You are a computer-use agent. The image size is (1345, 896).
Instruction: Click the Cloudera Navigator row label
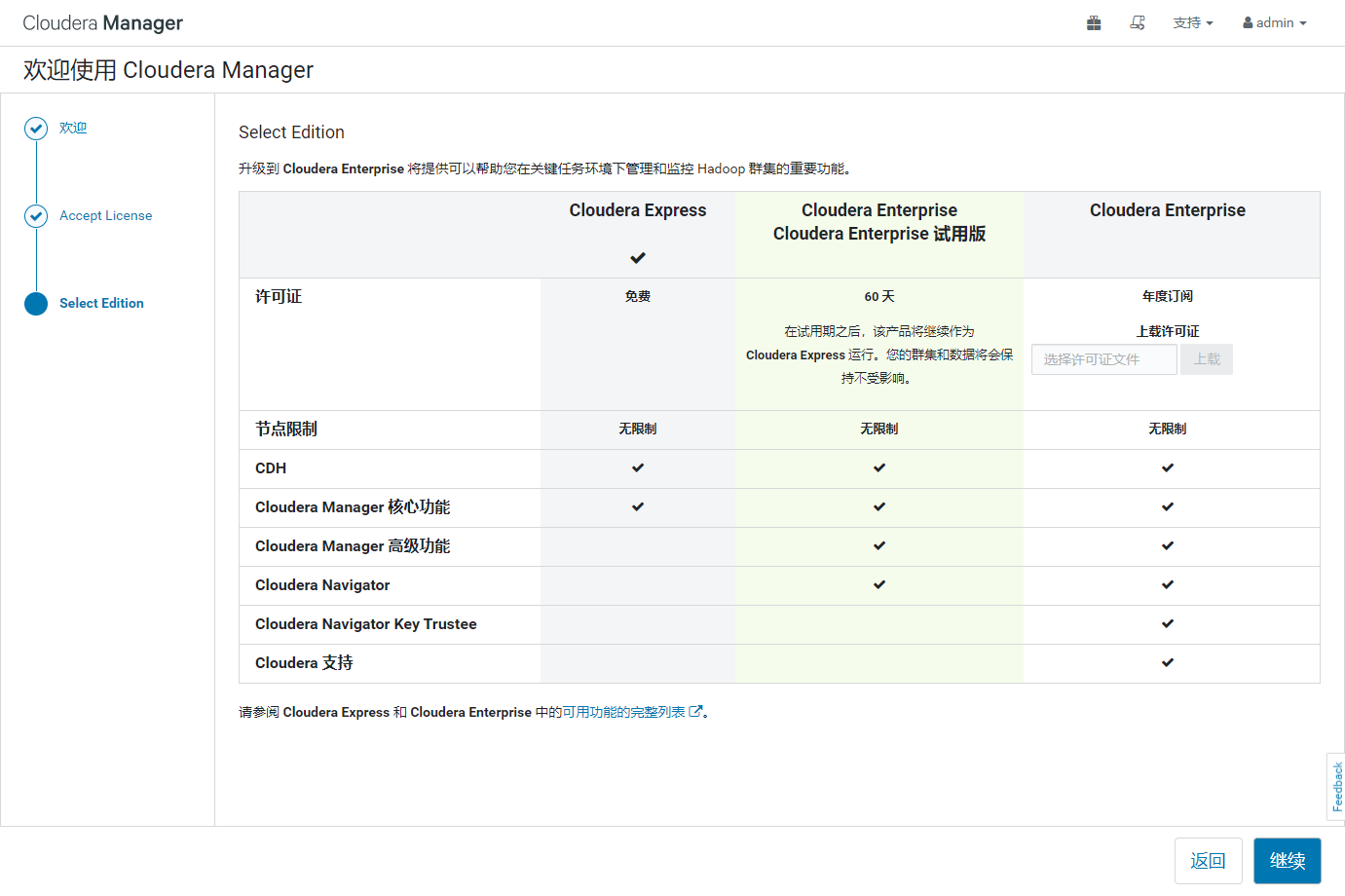pyautogui.click(x=322, y=585)
